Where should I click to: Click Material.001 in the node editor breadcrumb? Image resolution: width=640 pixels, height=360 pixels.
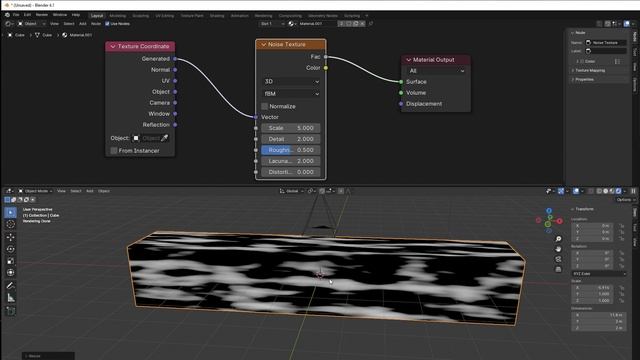80,35
